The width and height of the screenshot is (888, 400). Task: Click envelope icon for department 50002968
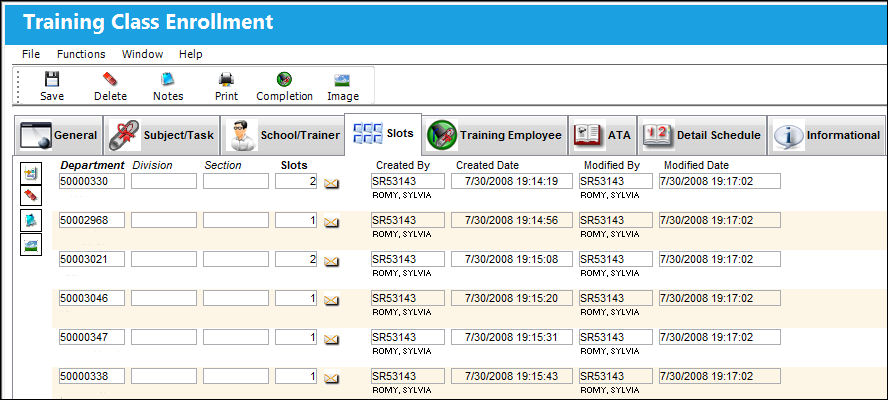[x=331, y=223]
